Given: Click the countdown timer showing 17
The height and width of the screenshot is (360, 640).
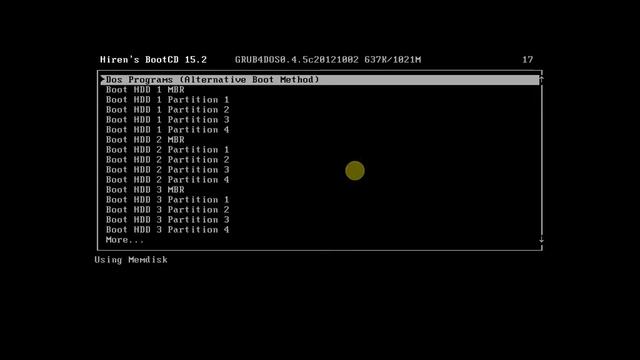Looking at the screenshot, I should click(x=528, y=60).
